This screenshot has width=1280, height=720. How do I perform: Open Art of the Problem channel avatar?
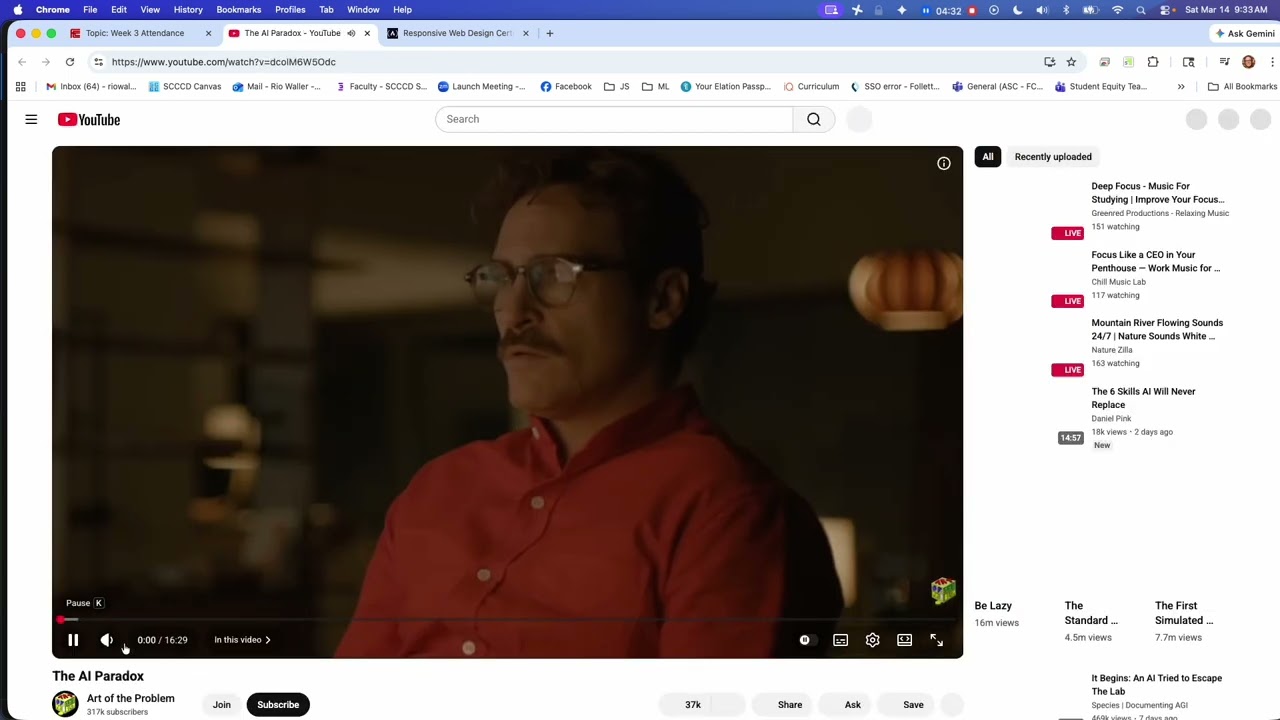(65, 704)
